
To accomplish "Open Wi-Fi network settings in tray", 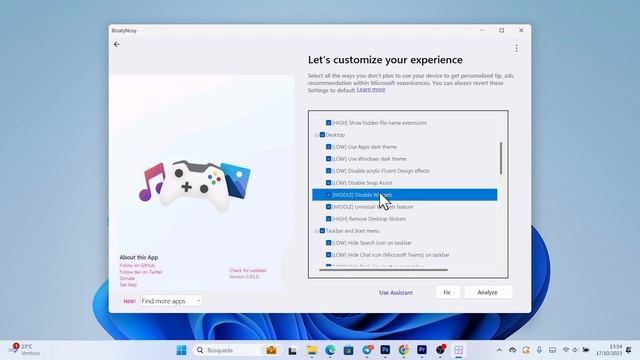I will click(x=566, y=350).
